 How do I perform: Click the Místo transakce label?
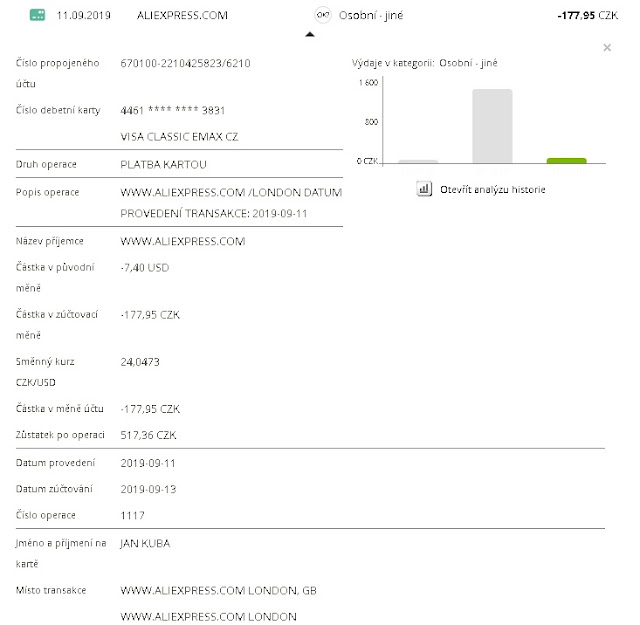pyautogui.click(x=51, y=590)
